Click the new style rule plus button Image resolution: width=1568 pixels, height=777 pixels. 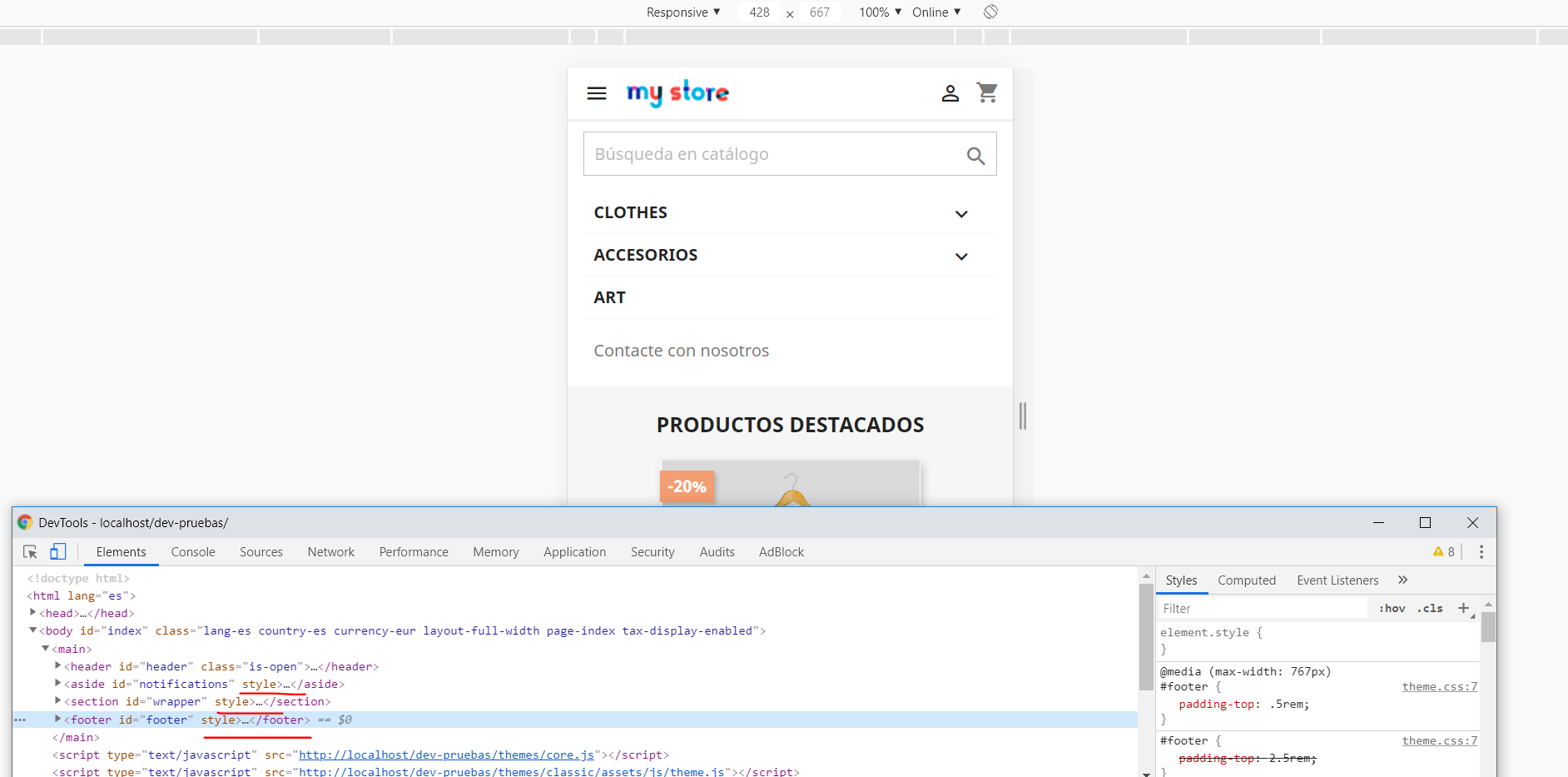[1464, 608]
